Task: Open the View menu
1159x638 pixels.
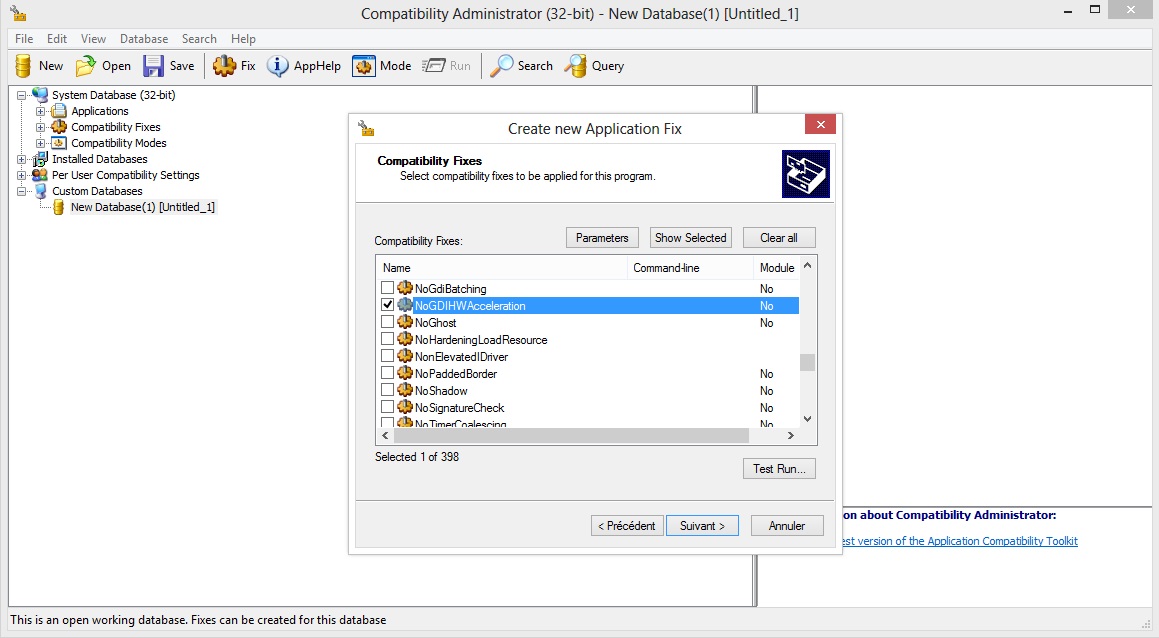Action: (93, 38)
